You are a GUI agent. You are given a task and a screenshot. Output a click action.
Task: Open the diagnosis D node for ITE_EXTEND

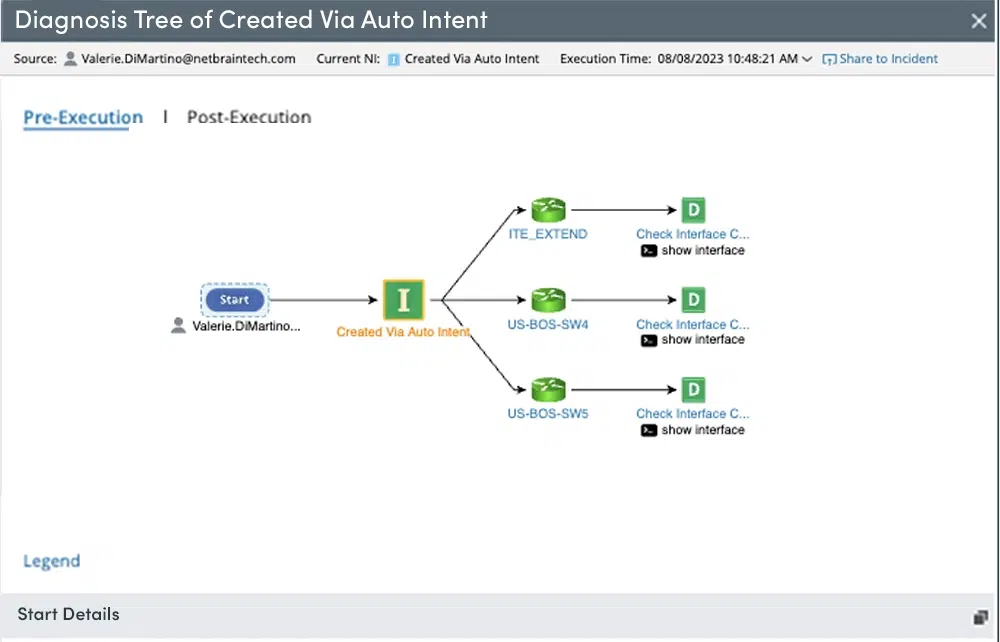[693, 210]
